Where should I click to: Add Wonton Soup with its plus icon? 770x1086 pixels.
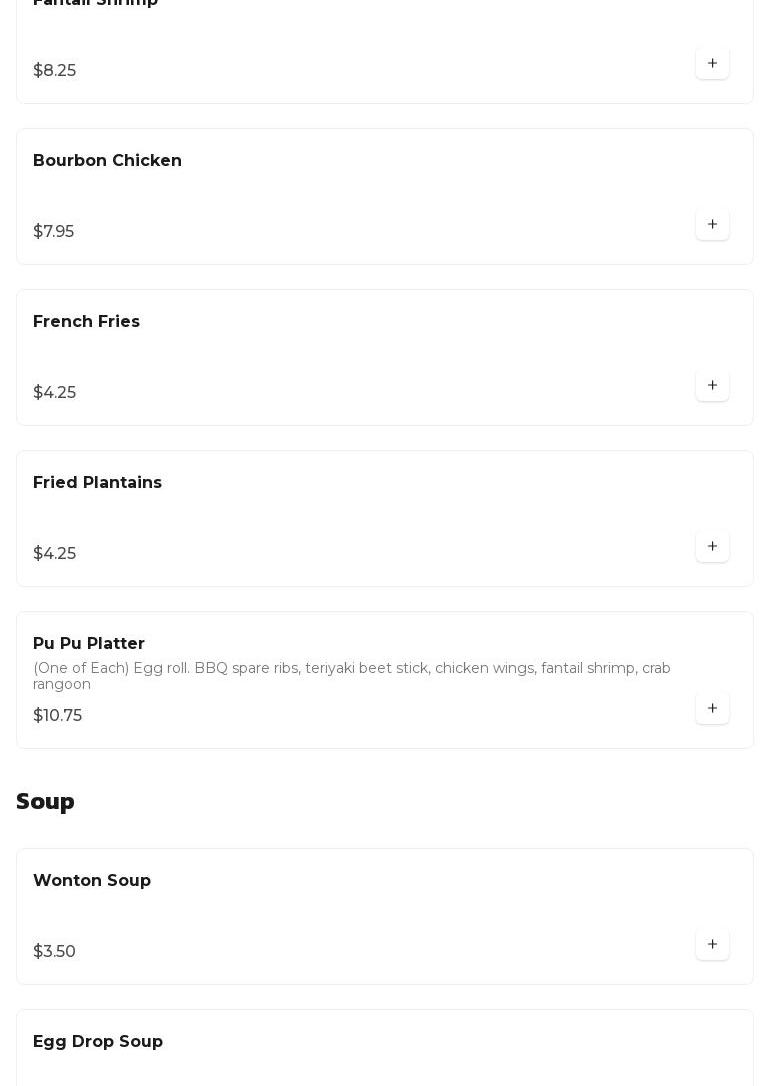tap(712, 944)
